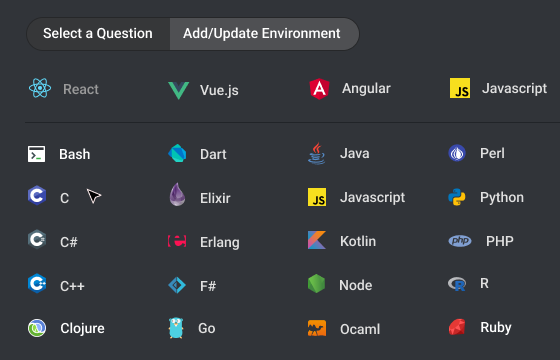Choose the Angular red shield icon

coord(319,89)
